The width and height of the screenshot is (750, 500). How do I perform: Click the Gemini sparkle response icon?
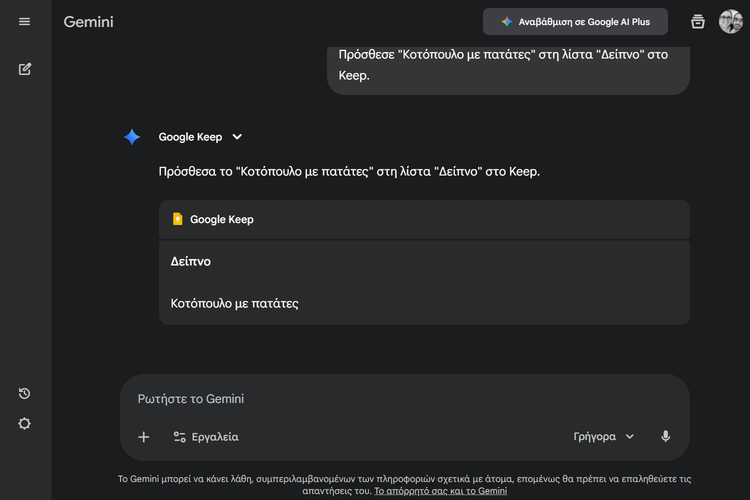pos(132,137)
